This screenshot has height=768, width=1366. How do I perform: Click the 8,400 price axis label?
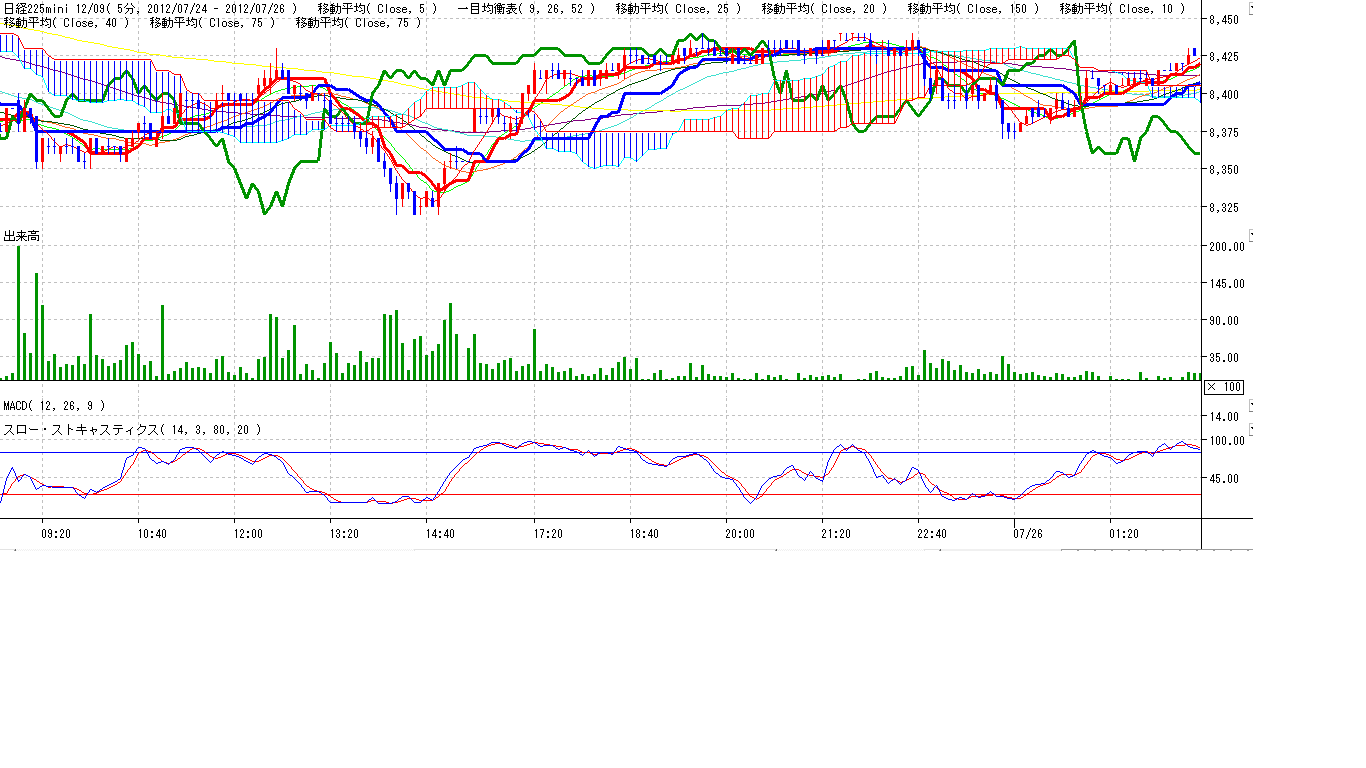tap(1224, 95)
